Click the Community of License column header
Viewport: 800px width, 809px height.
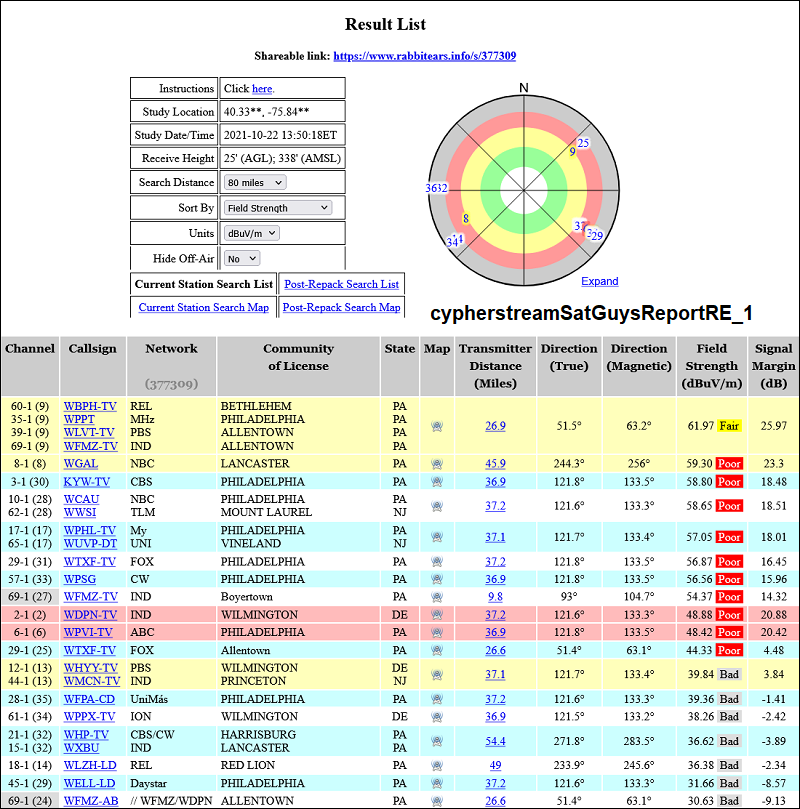click(298, 366)
